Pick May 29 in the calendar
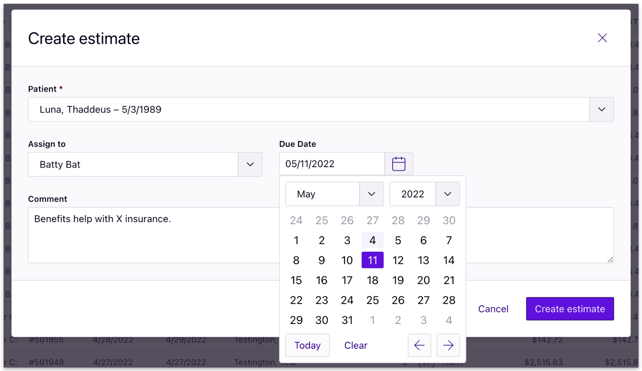The image size is (642, 371). [x=296, y=320]
